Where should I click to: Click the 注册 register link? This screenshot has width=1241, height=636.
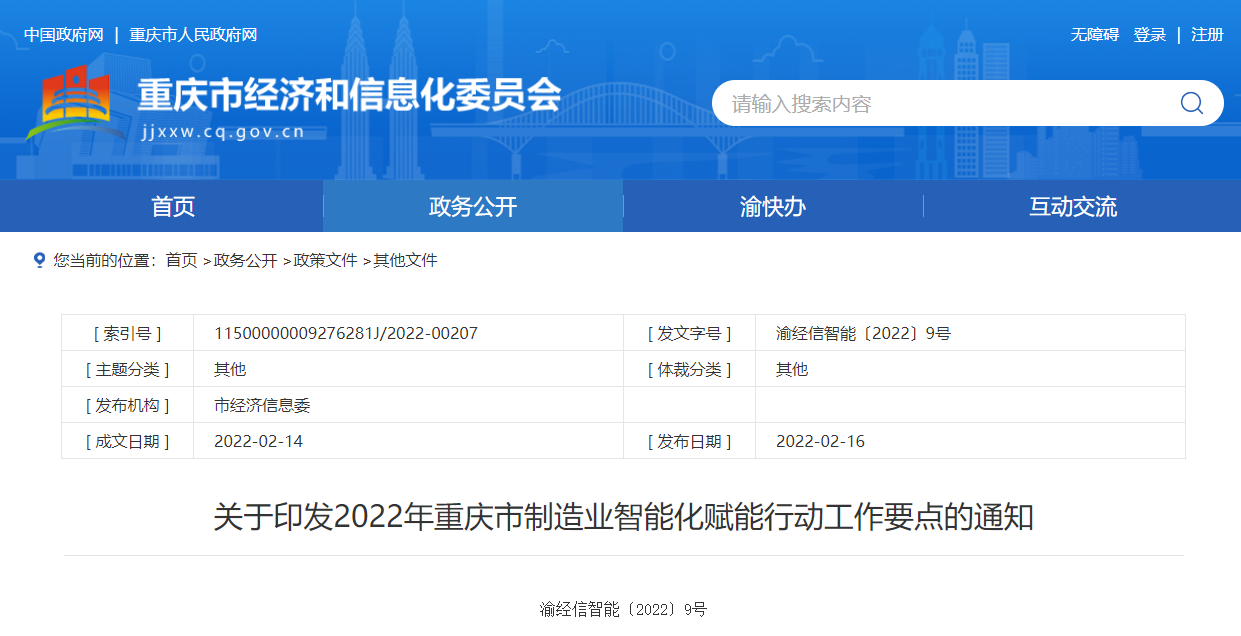[1207, 35]
